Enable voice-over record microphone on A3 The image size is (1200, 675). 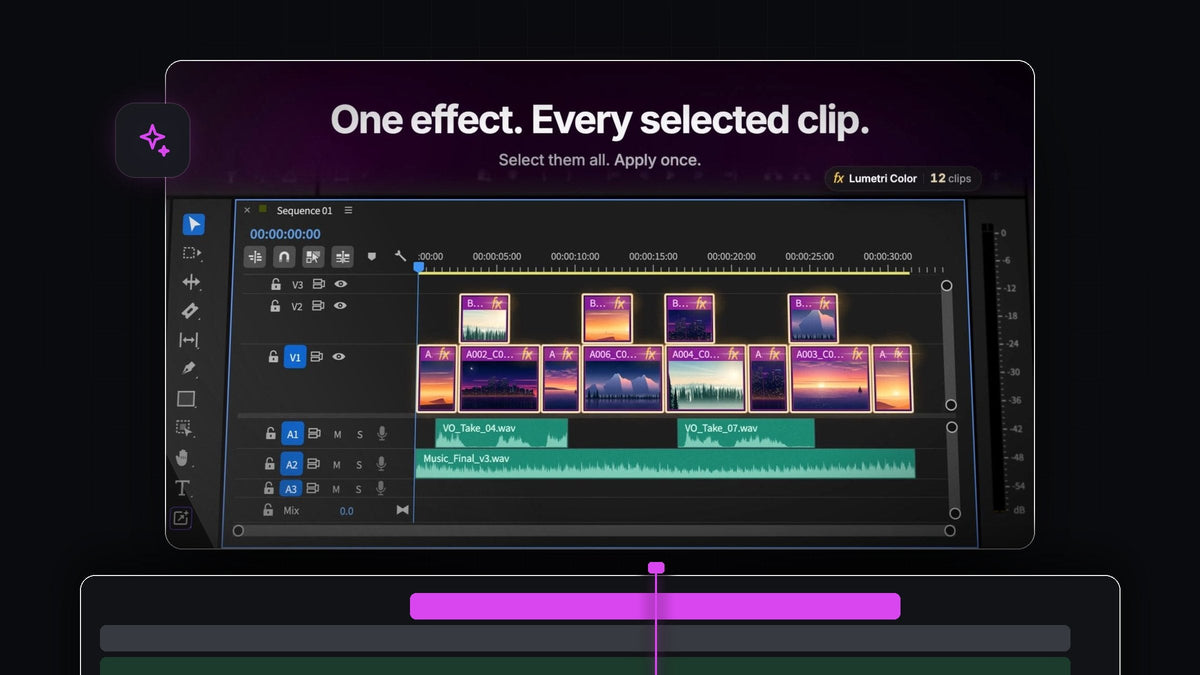381,488
